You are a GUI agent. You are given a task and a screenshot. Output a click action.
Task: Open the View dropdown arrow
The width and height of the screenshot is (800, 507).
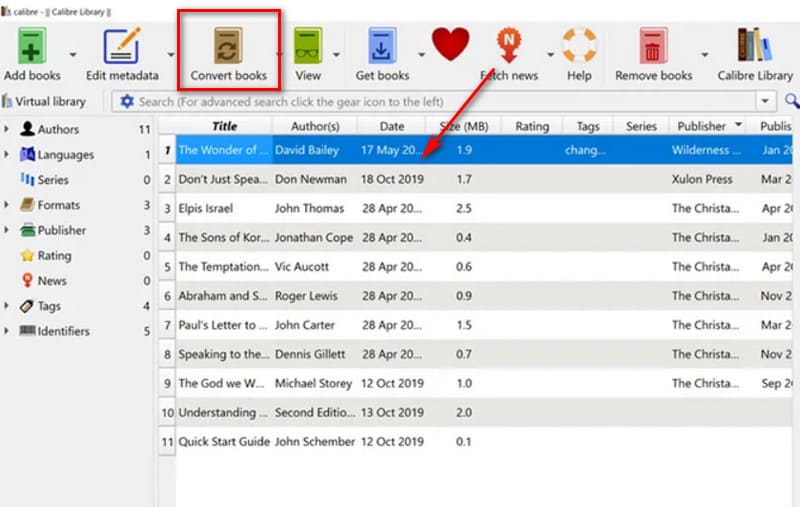click(336, 54)
